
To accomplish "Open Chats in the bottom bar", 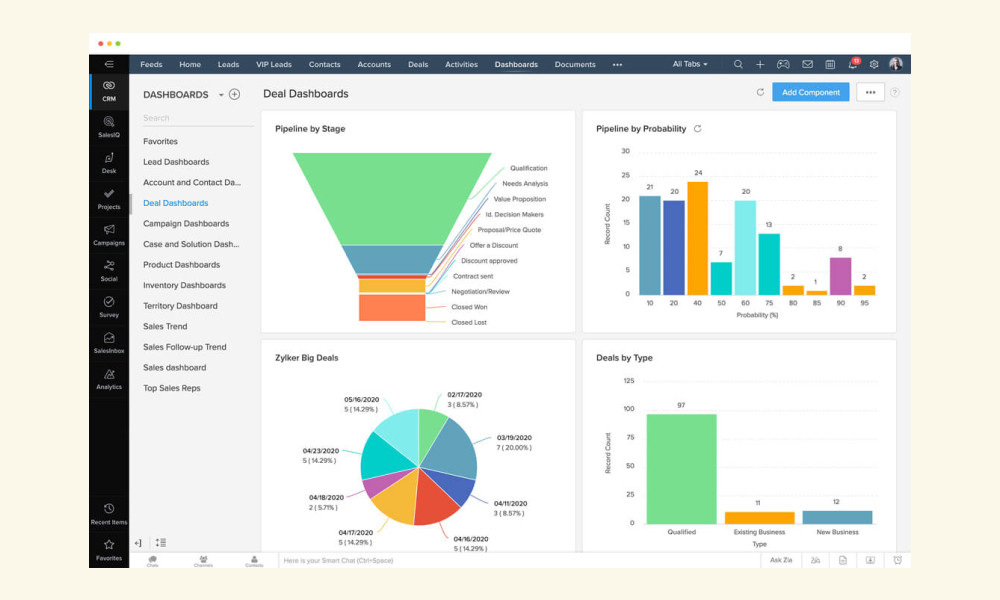I will (x=152, y=561).
